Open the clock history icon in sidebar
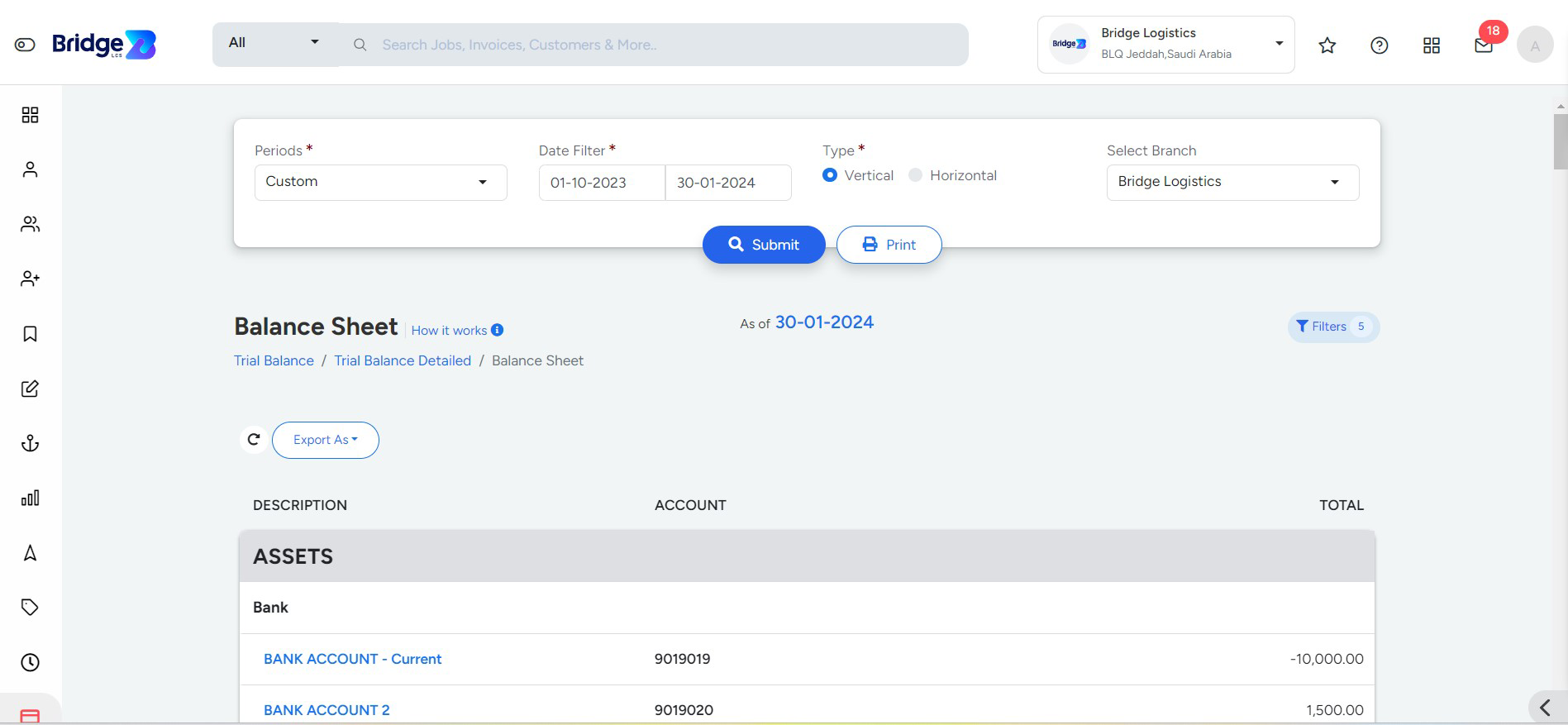Viewport: 1568px width, 725px height. [30, 662]
